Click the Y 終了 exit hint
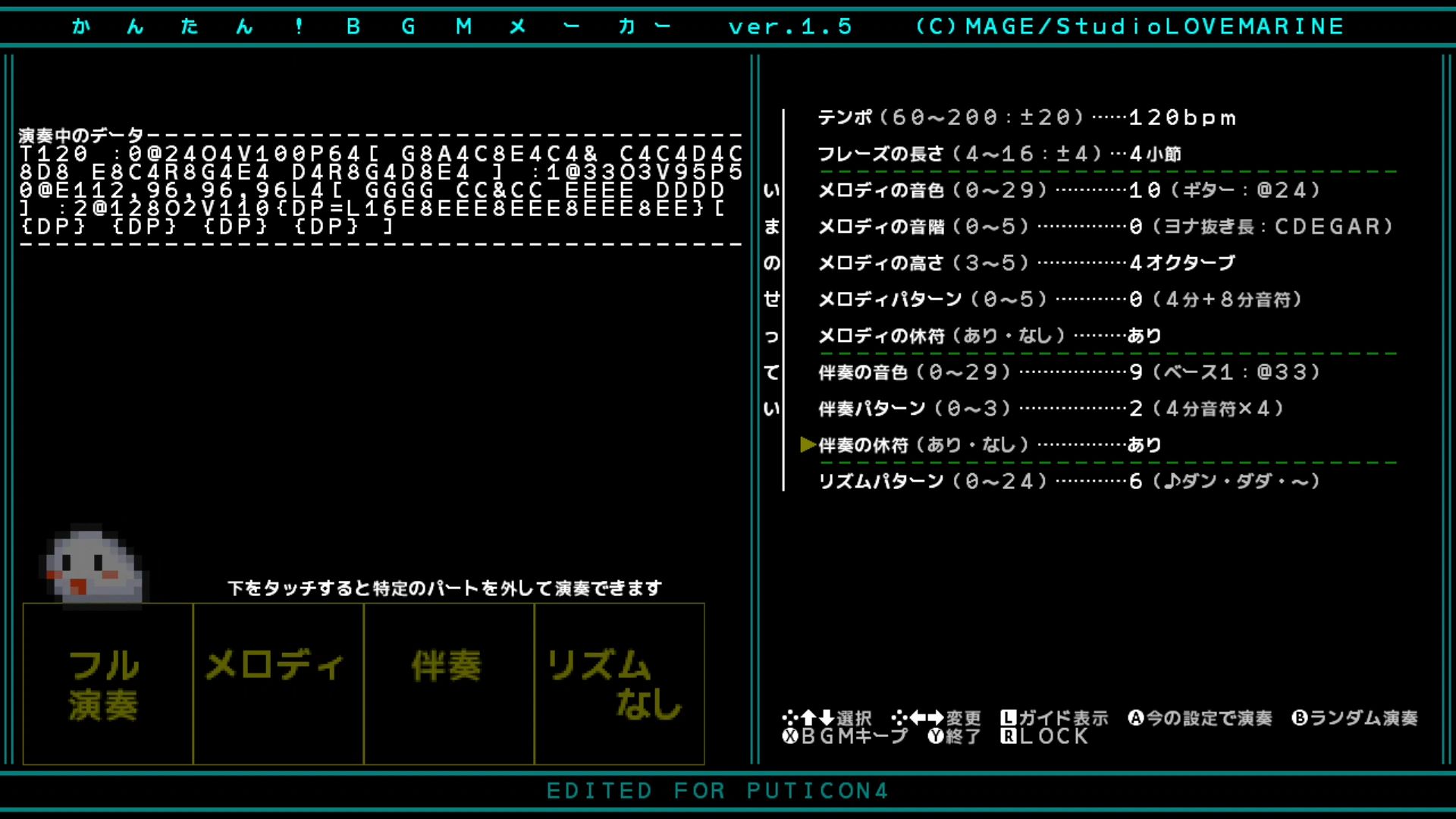1456x819 pixels. 954,736
